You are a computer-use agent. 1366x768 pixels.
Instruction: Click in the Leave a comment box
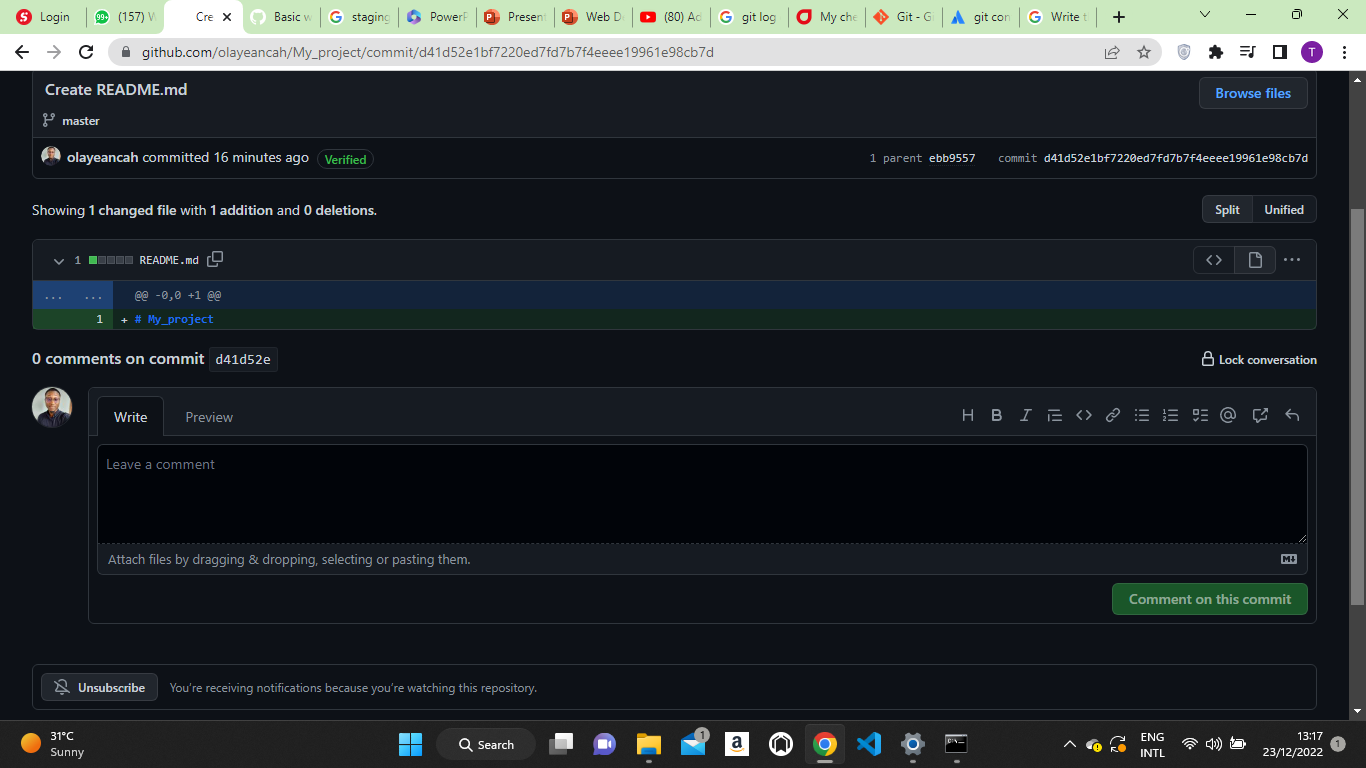tap(702, 494)
